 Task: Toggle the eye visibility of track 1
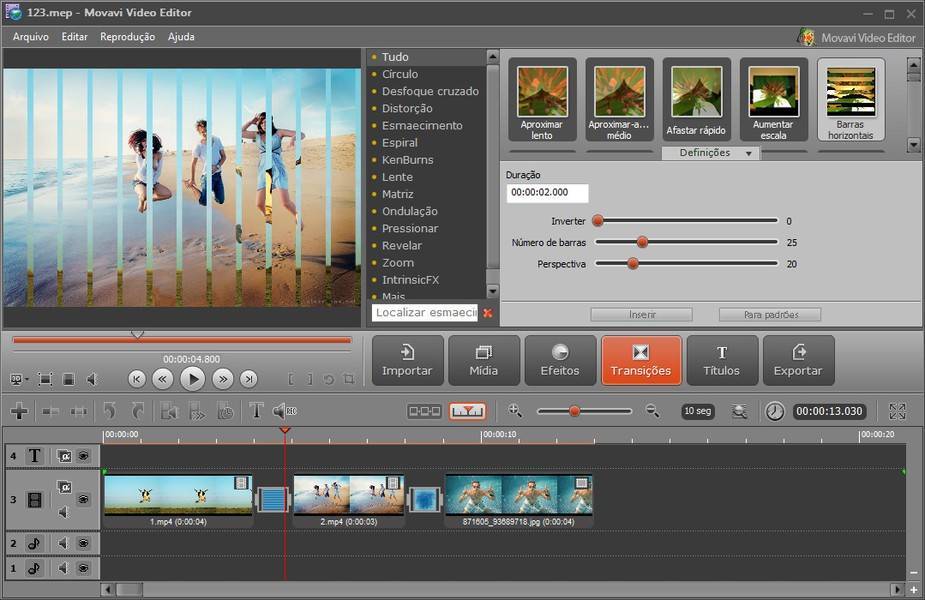click(x=84, y=568)
